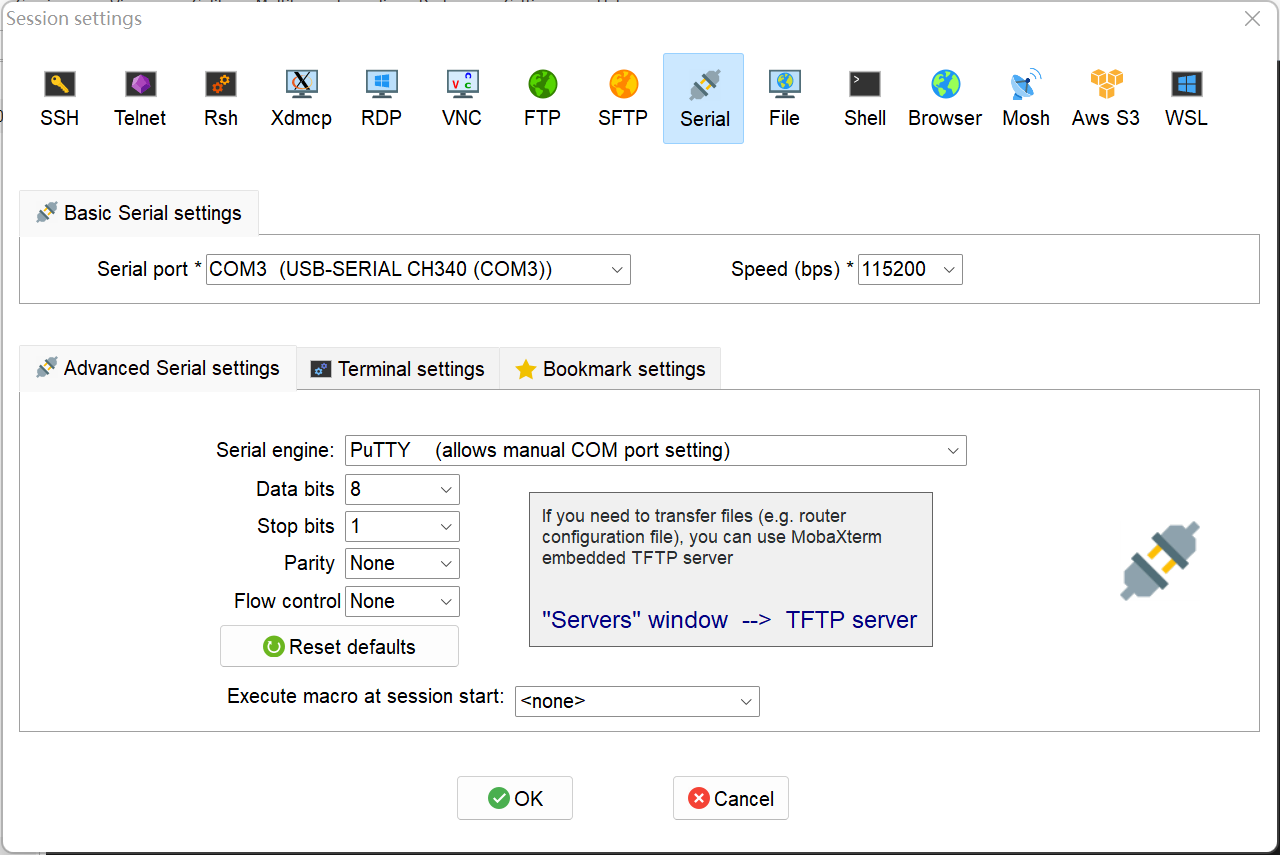Image resolution: width=1280 pixels, height=855 pixels.
Task: Open the Flow control dropdown
Action: click(x=402, y=601)
